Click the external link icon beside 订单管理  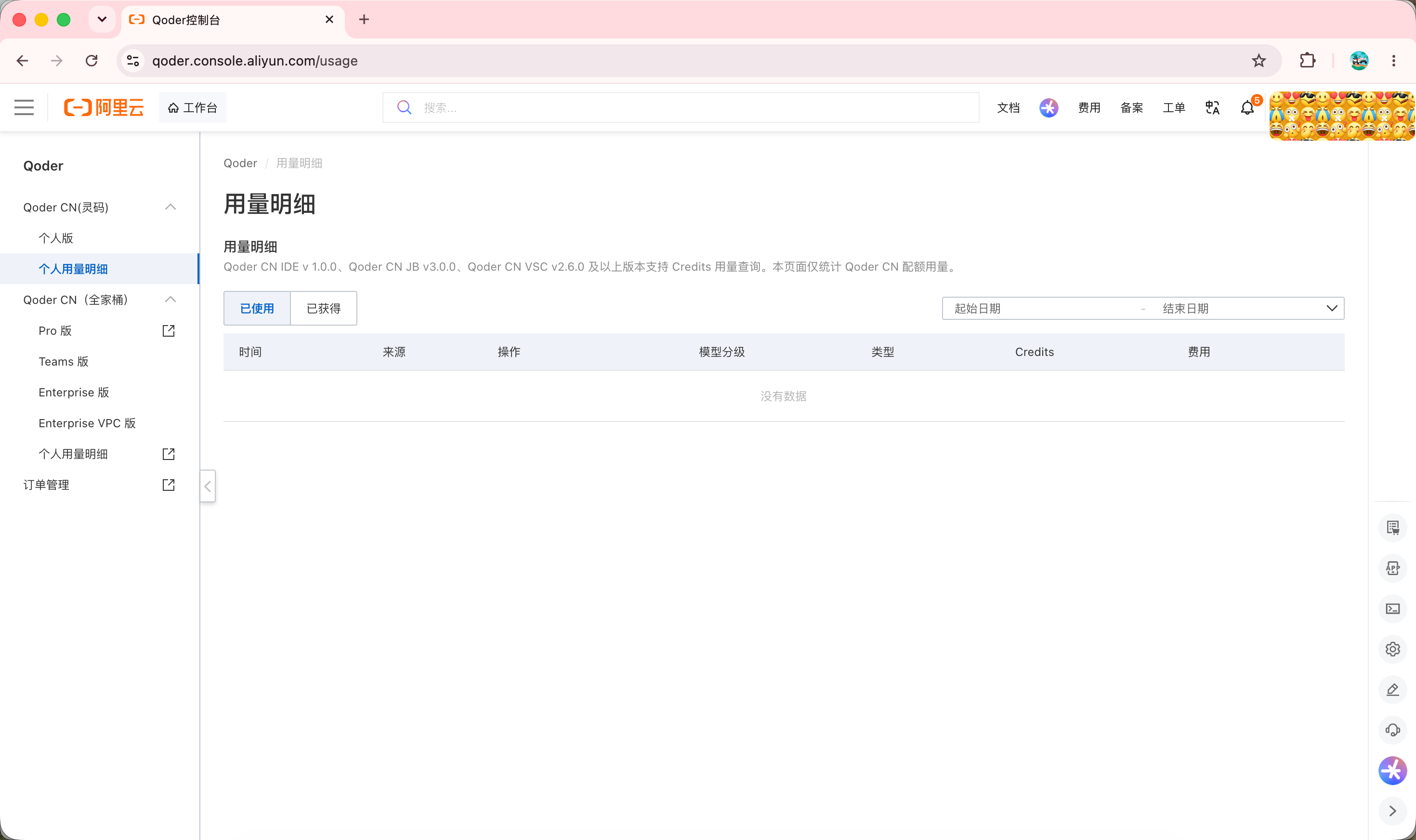pos(169,485)
